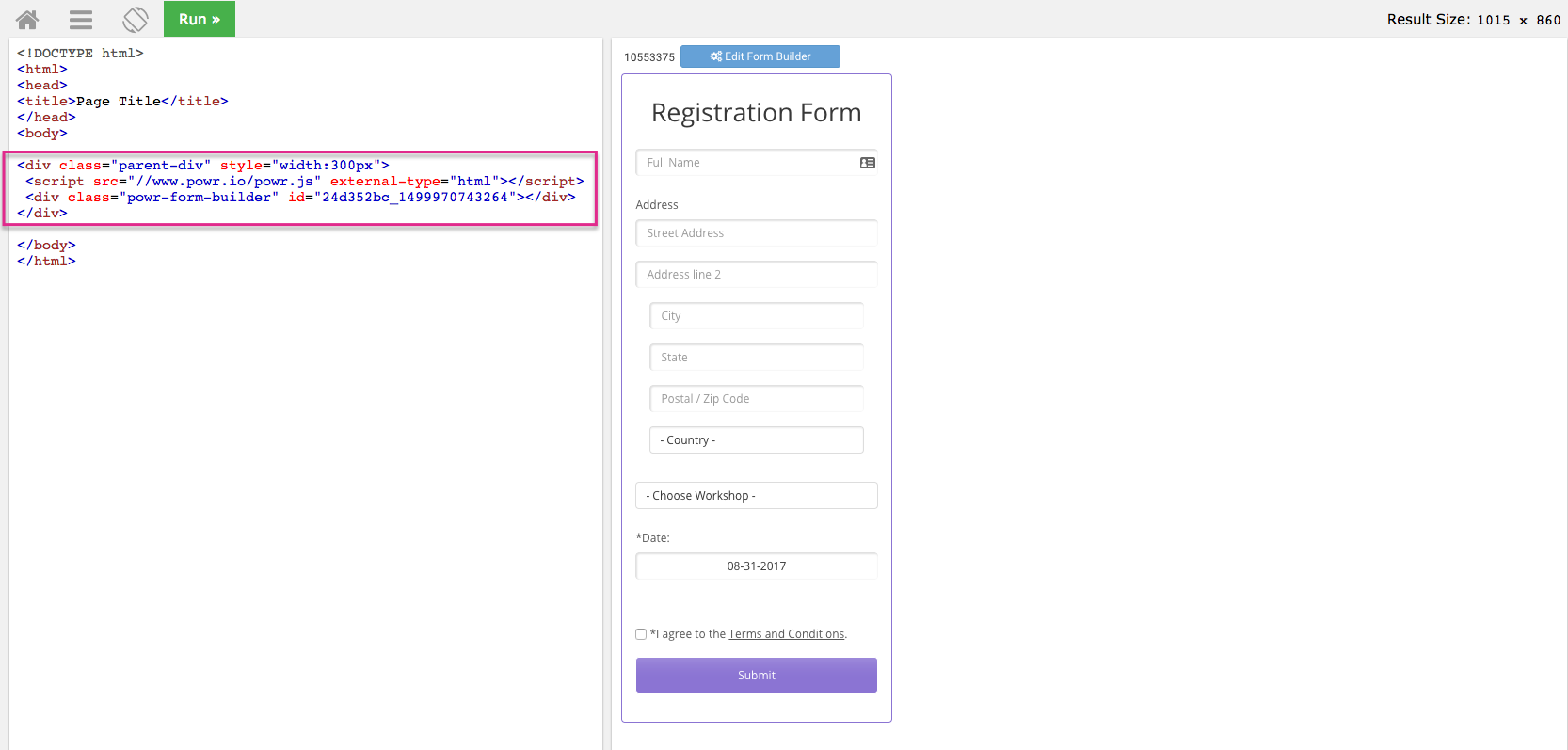The image size is (1568, 750).
Task: Open the Country dropdown
Action: [757, 440]
